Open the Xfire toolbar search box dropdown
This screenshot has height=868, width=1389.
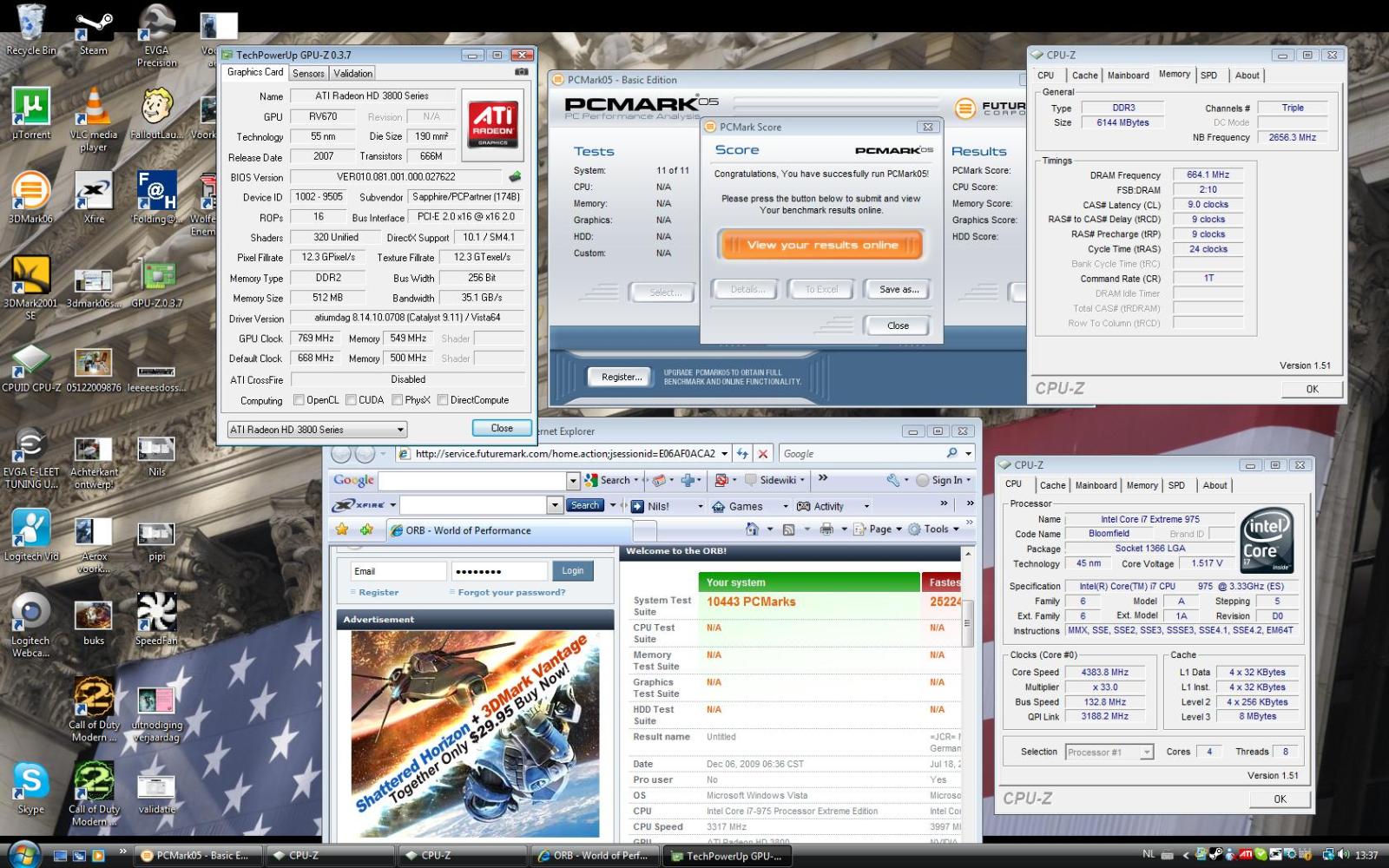[x=556, y=505]
